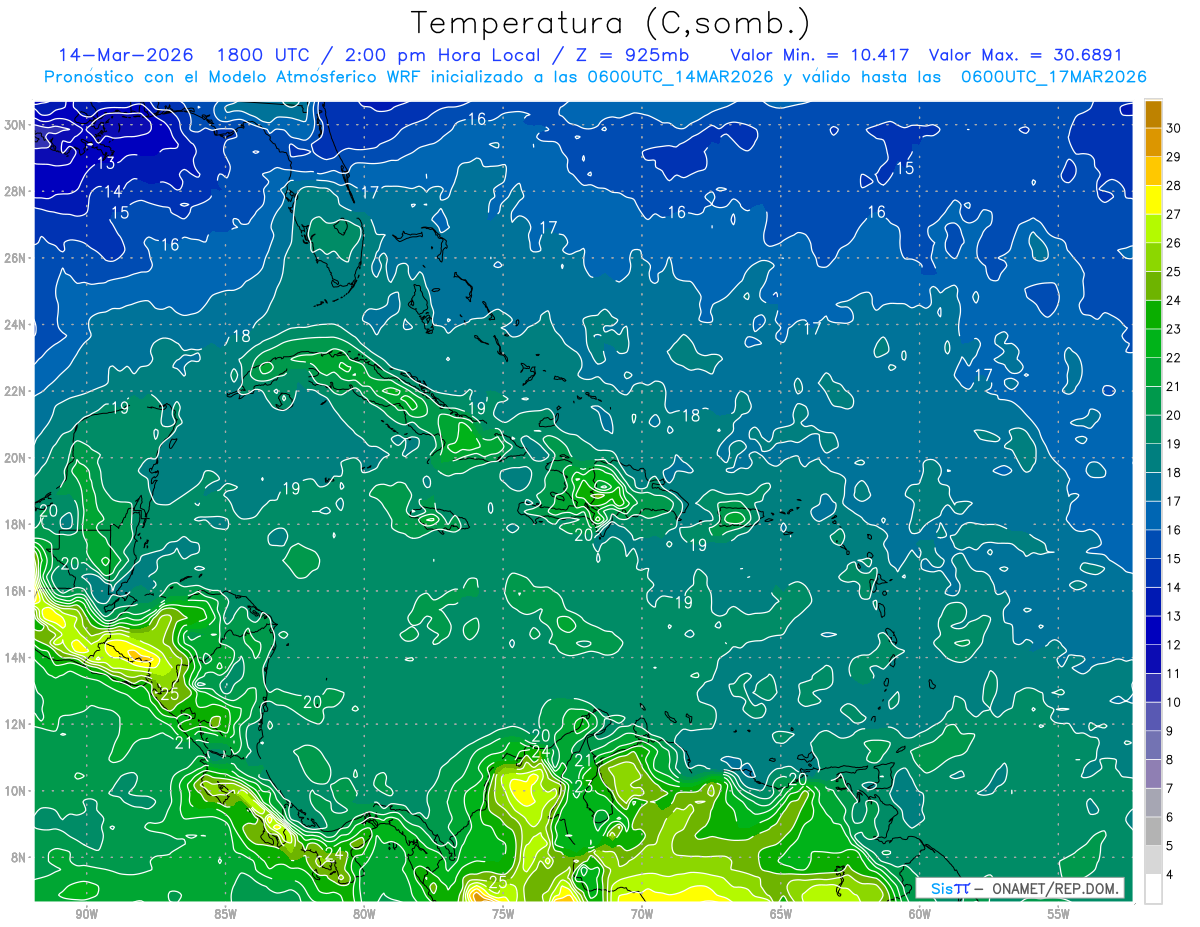Click the map contour label "14" near 28N
Screen dimensions: 1200x927
(x=113, y=191)
